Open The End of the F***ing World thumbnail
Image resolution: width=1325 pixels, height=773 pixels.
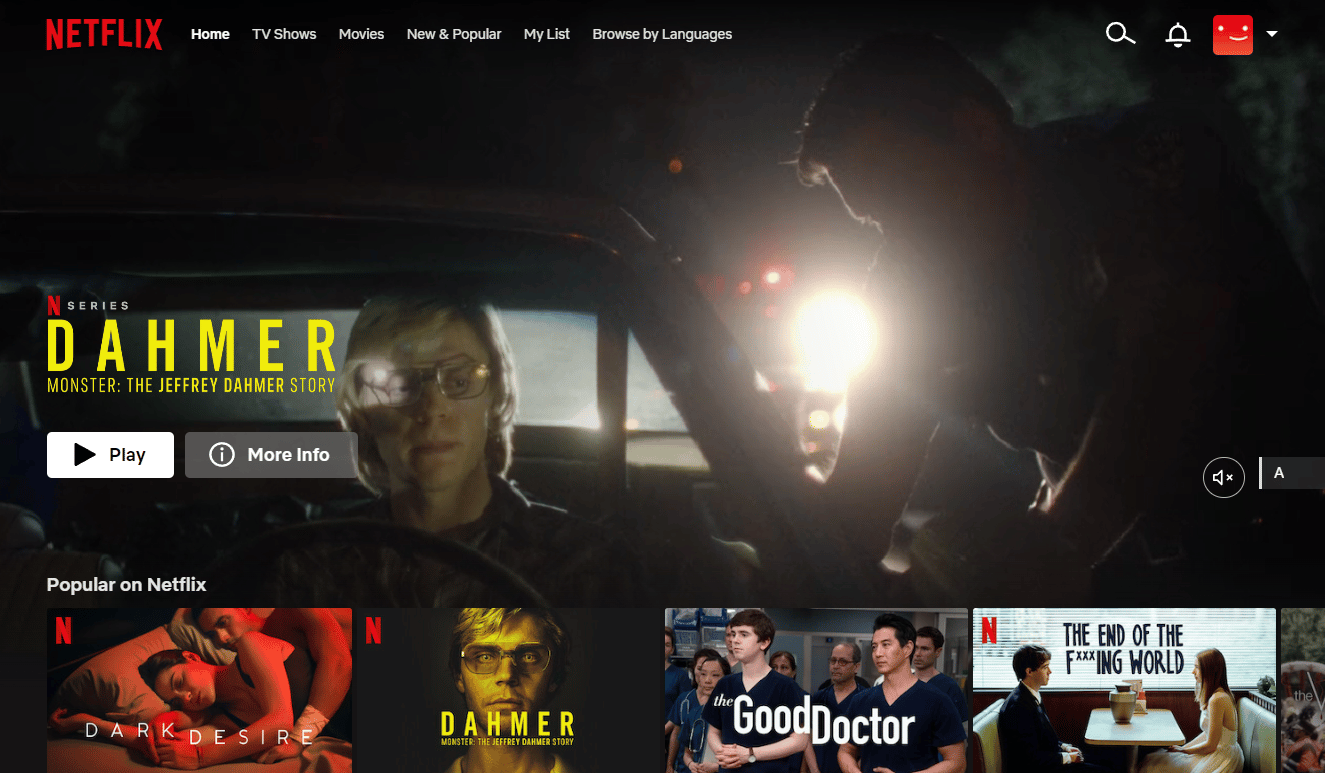[x=1124, y=690]
